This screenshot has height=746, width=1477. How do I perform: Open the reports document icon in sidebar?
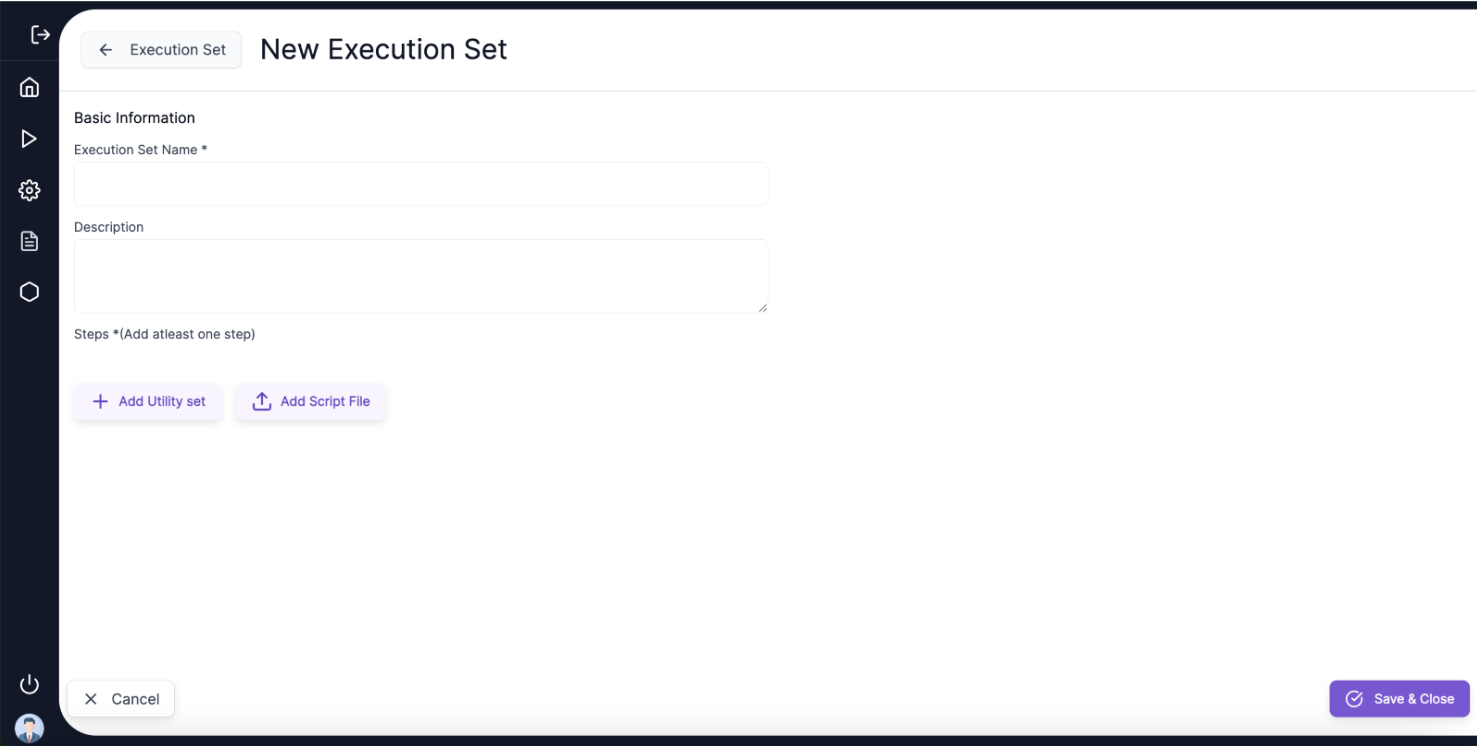[x=29, y=241]
